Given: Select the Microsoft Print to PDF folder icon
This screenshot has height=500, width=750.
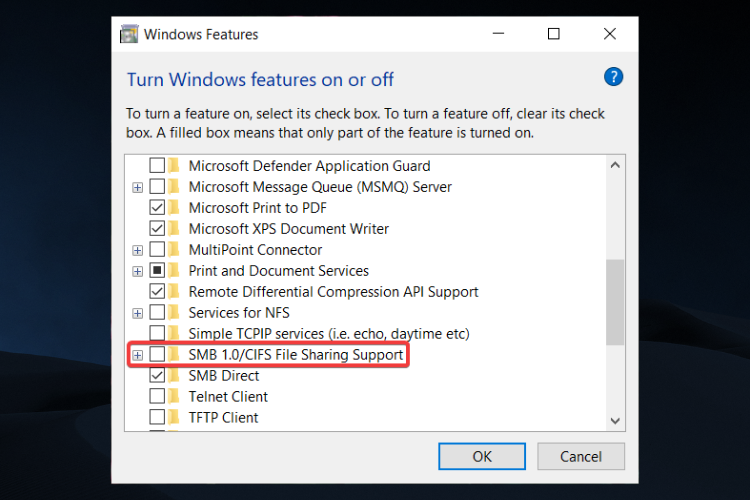Looking at the screenshot, I should tap(174, 208).
